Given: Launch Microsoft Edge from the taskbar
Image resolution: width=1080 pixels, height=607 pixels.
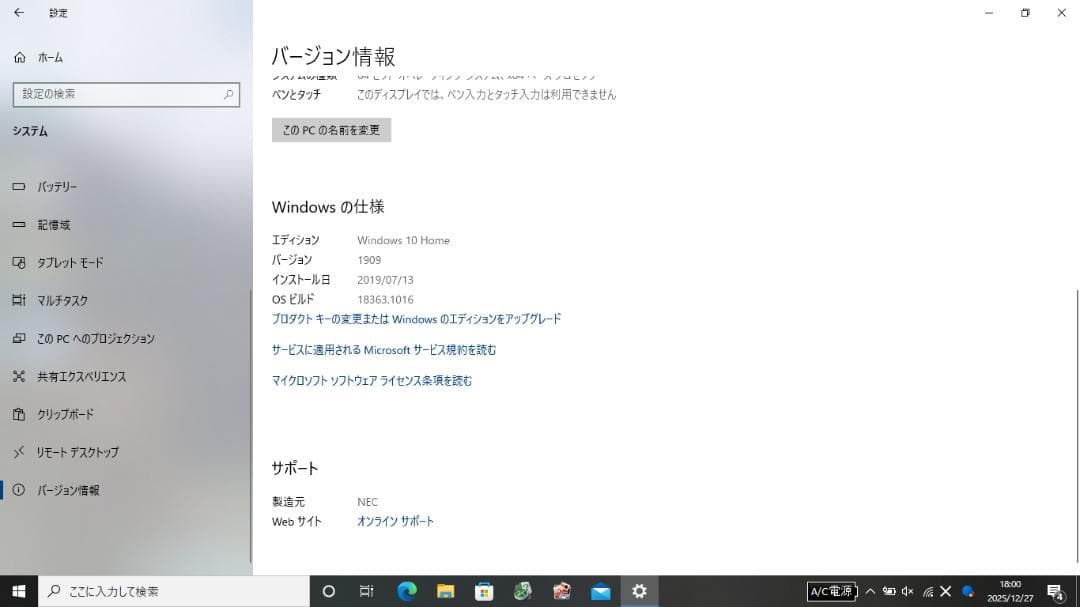Looking at the screenshot, I should click(406, 591).
